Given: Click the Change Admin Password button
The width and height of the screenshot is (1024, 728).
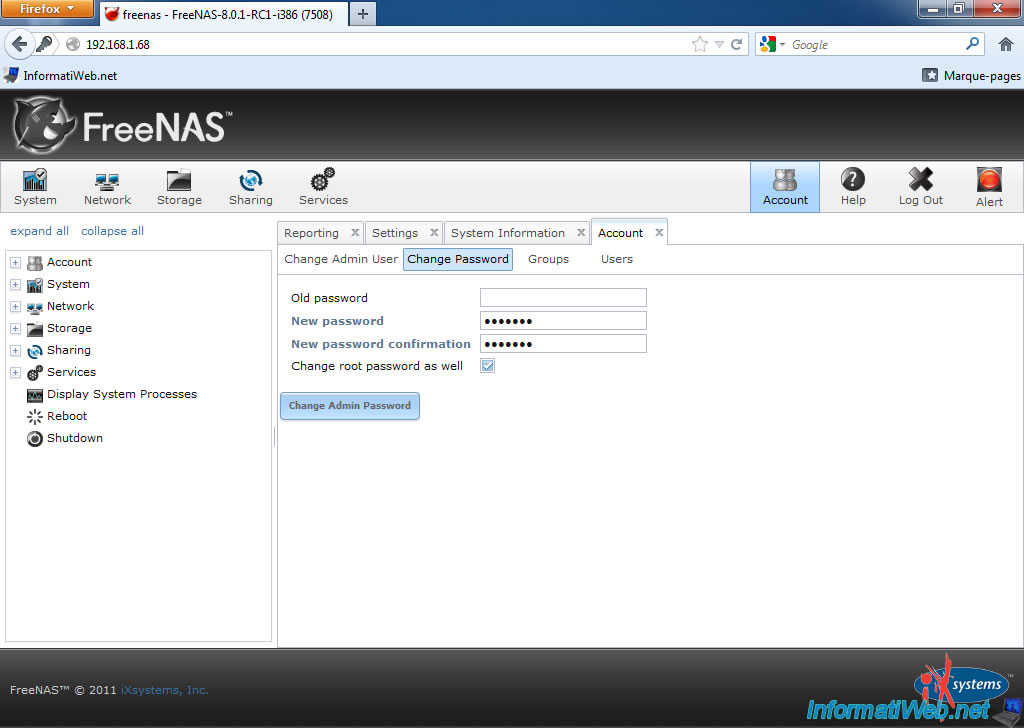Looking at the screenshot, I should 350,405.
